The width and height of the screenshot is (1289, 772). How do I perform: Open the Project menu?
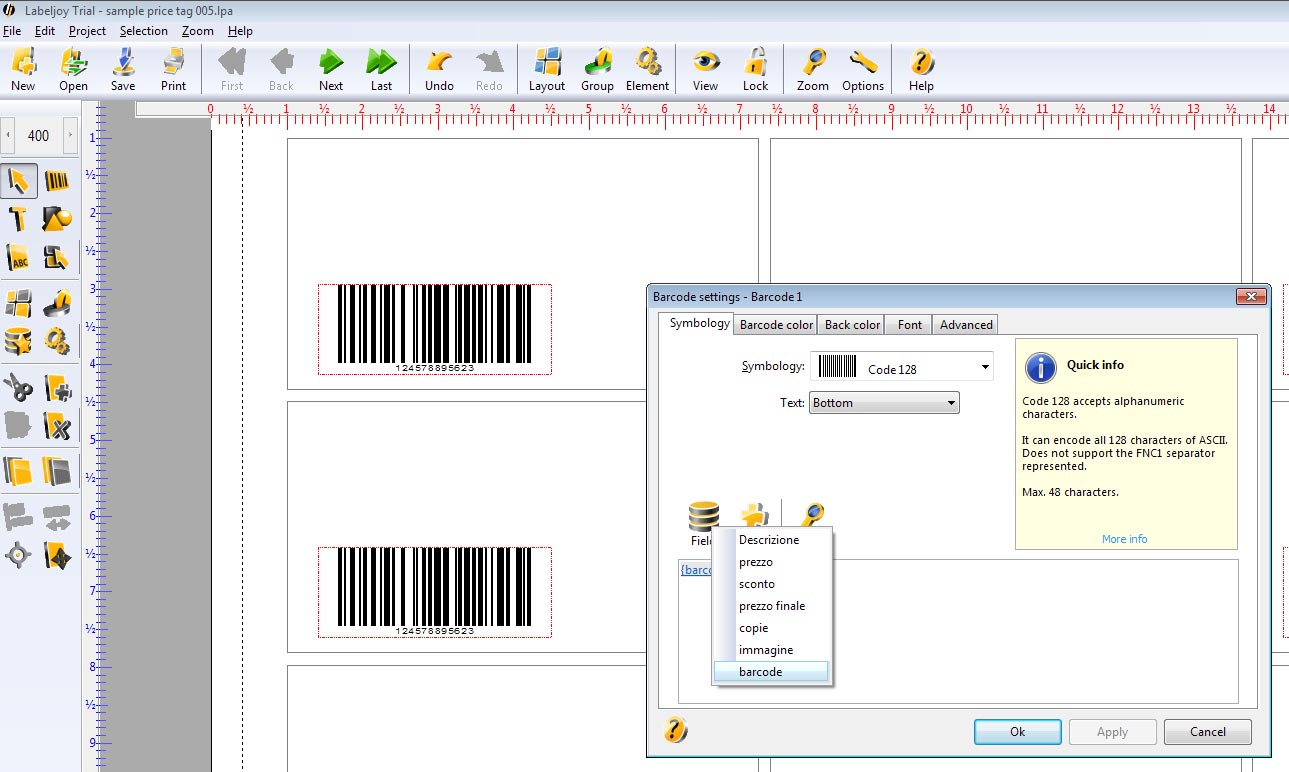pos(87,31)
